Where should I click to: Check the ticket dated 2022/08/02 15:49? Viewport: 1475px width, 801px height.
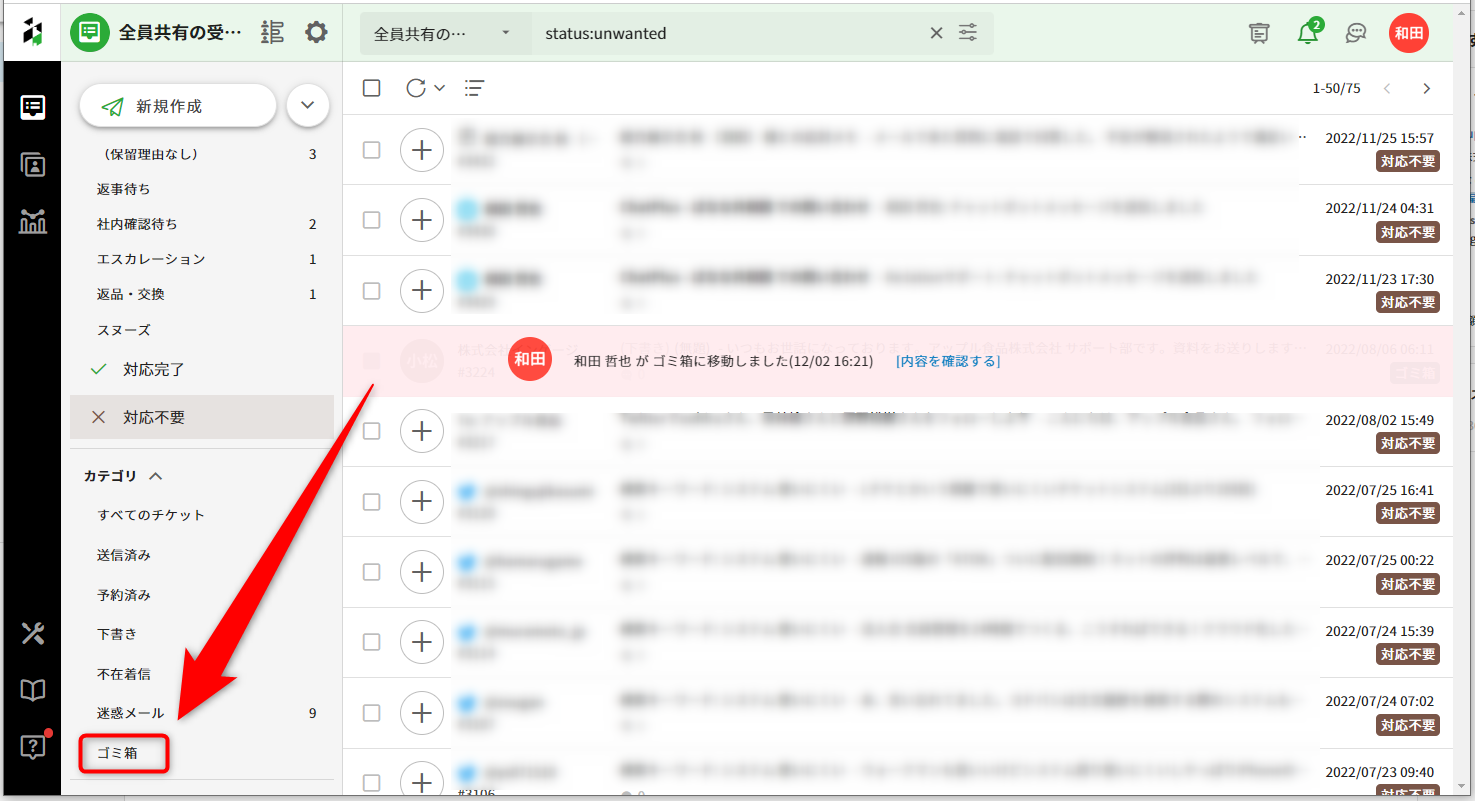click(371, 431)
